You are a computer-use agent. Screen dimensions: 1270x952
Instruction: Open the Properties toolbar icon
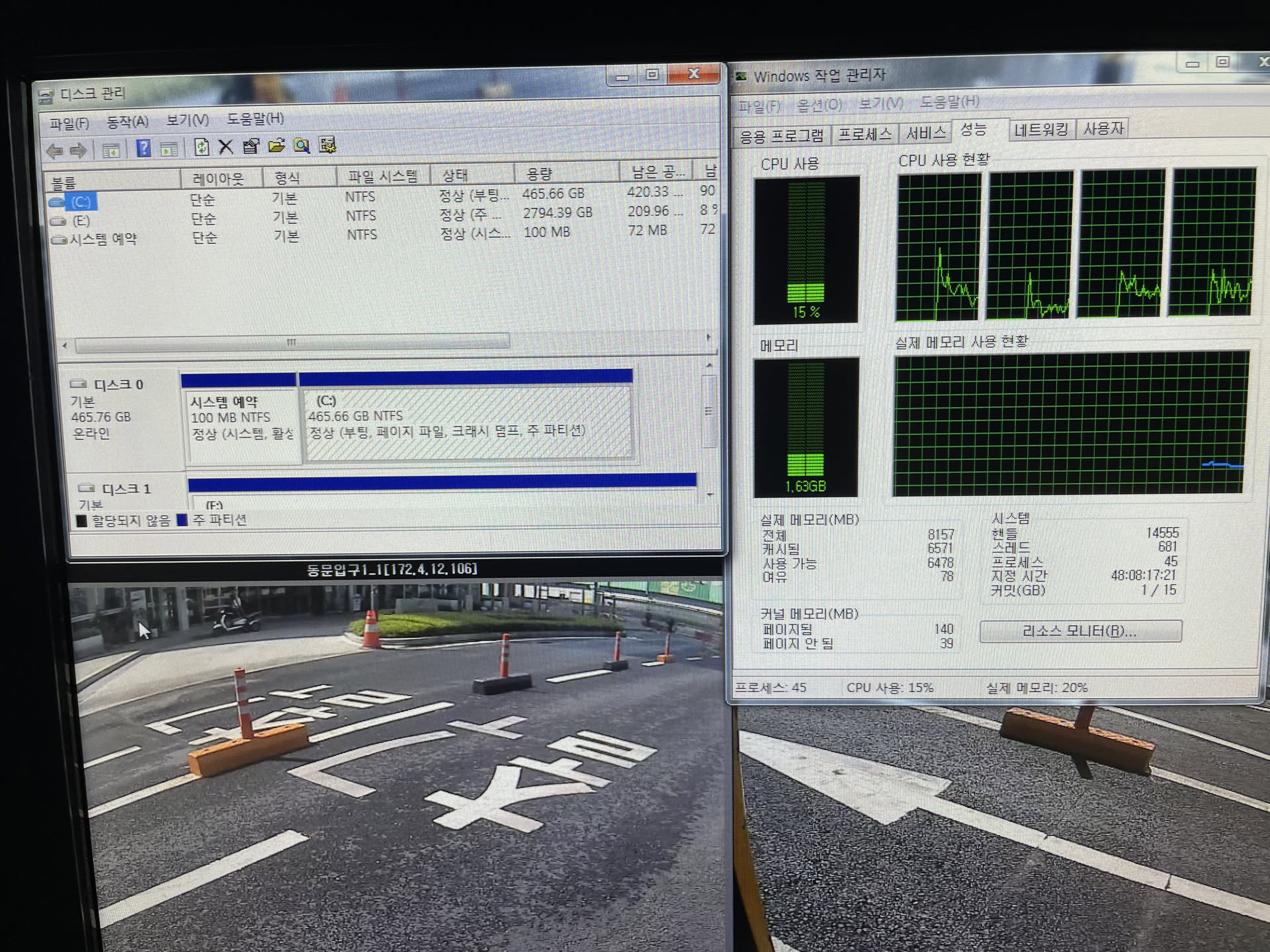pos(251,147)
